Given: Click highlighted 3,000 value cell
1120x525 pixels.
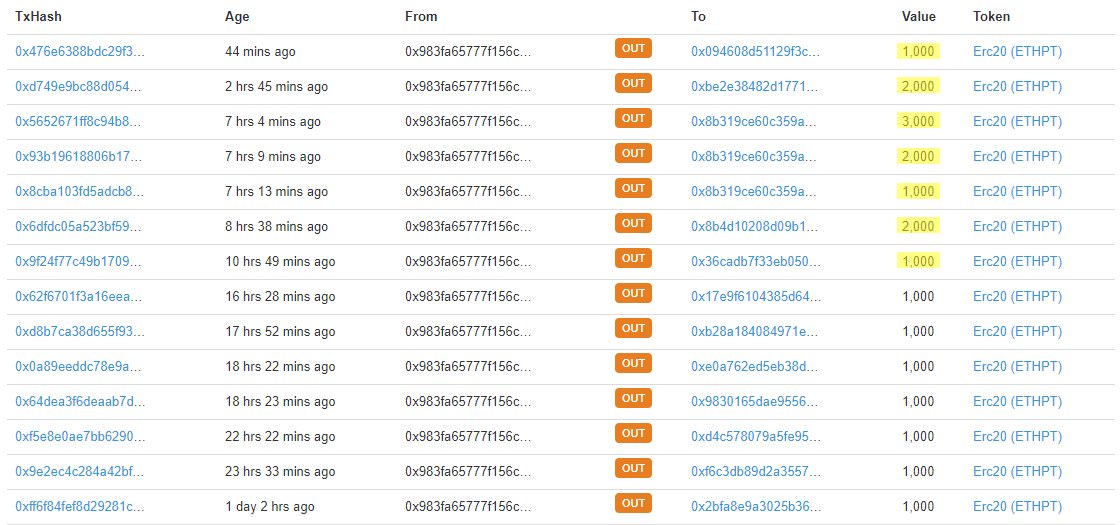Looking at the screenshot, I should click(918, 121).
